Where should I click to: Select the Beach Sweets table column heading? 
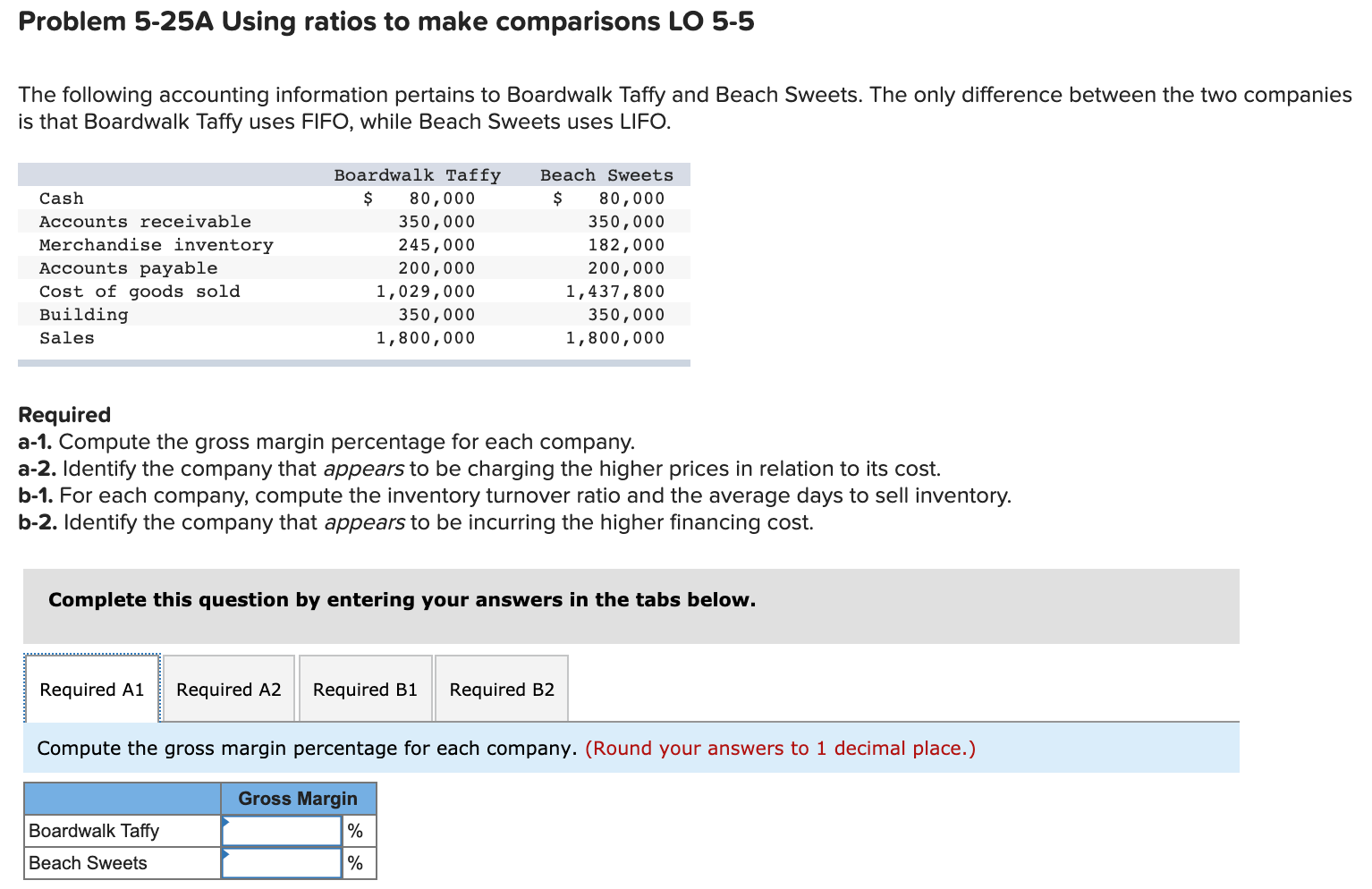[606, 174]
